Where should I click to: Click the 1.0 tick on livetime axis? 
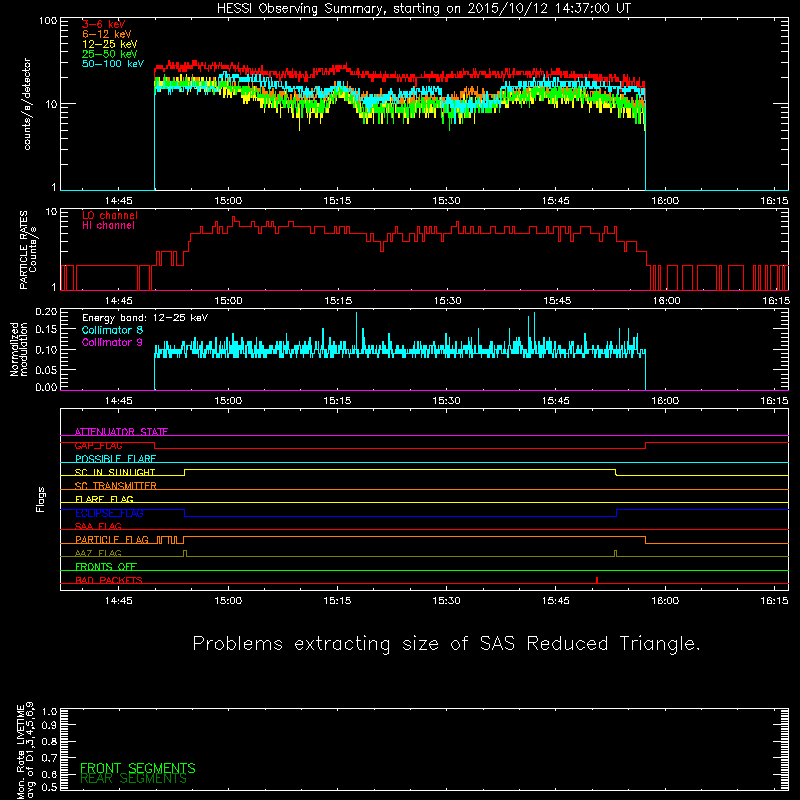tap(49, 712)
